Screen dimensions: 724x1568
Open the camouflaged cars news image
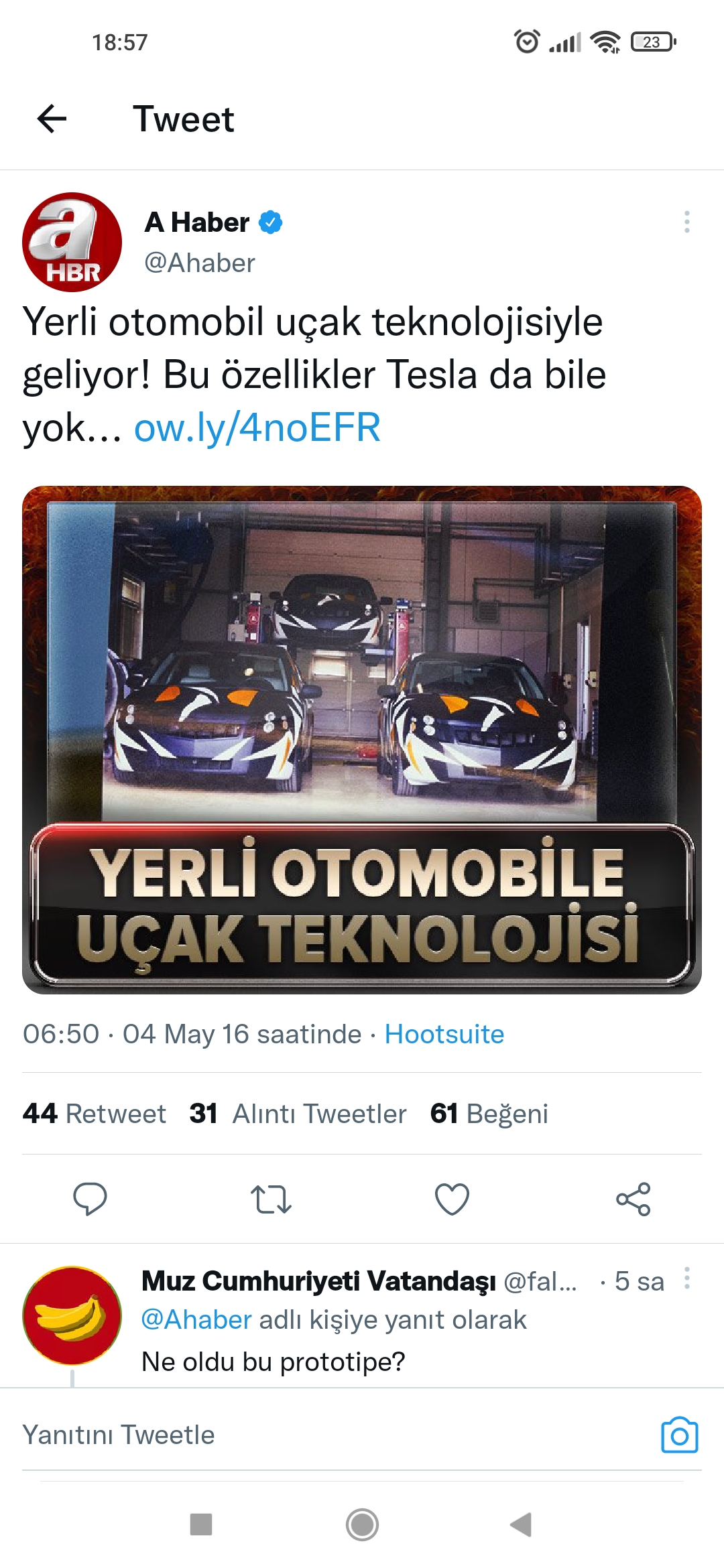pos(362,740)
